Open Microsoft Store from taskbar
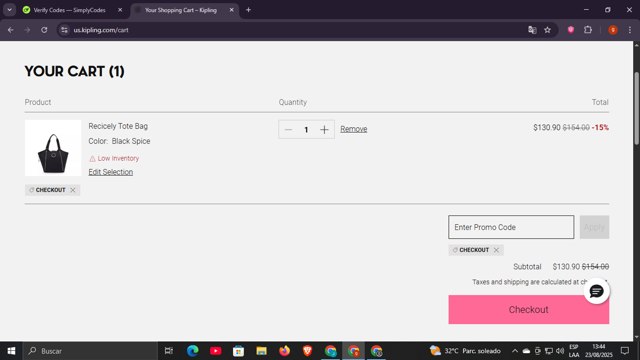This screenshot has height=360, width=640. tap(238, 351)
